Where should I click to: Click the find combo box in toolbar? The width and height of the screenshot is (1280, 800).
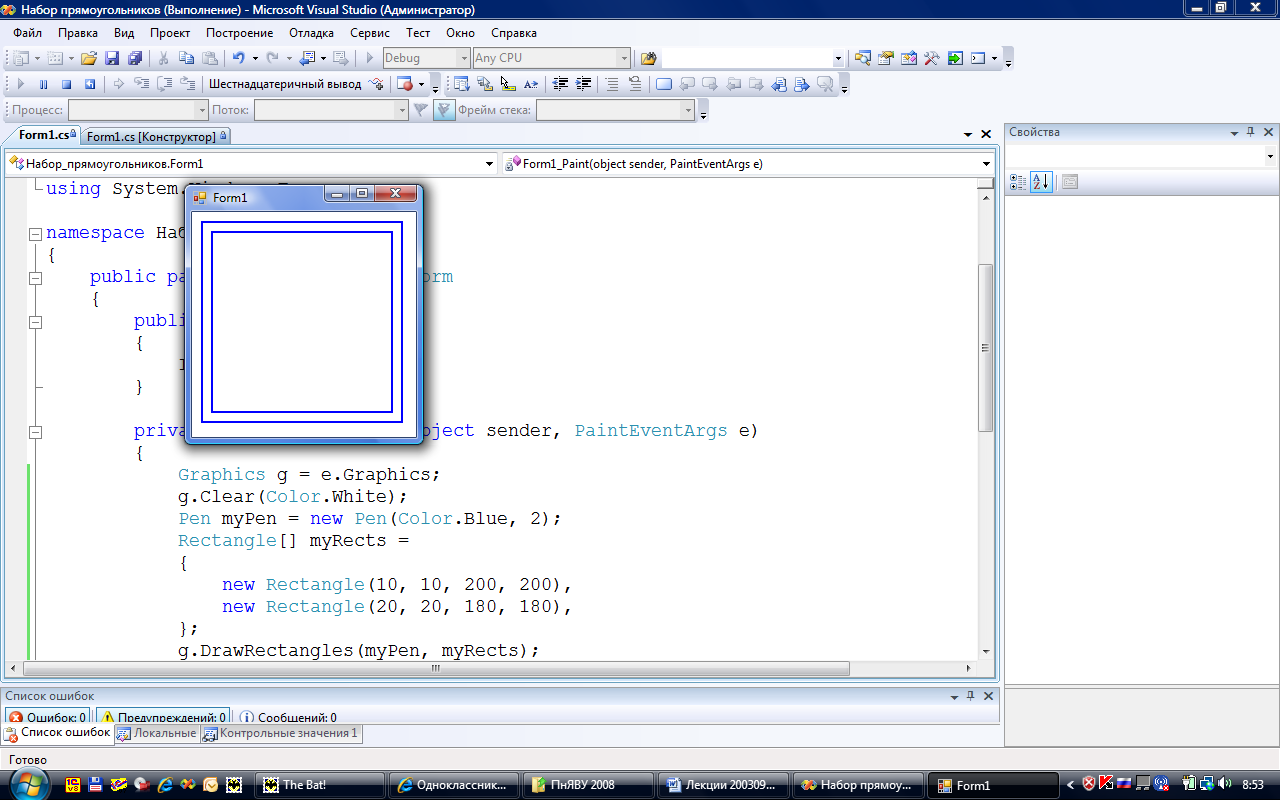pos(753,58)
